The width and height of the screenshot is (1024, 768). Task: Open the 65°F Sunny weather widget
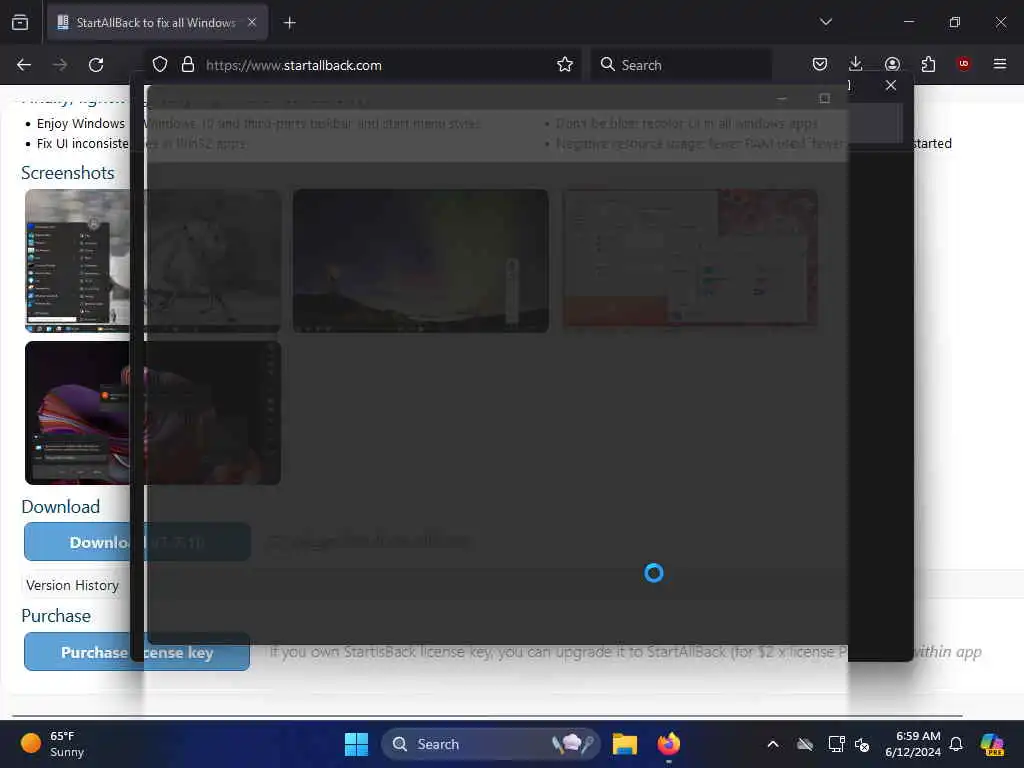(52, 744)
